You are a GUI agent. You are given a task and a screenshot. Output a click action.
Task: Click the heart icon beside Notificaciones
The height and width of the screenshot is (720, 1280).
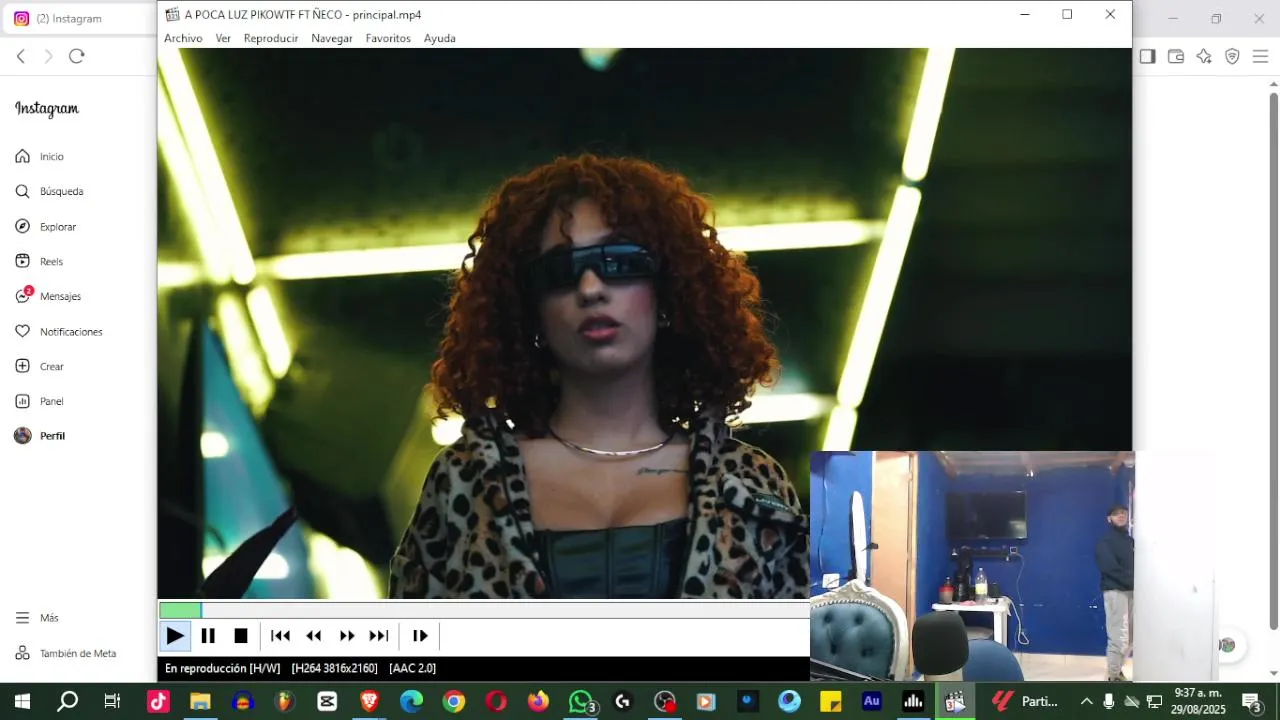coord(22,332)
